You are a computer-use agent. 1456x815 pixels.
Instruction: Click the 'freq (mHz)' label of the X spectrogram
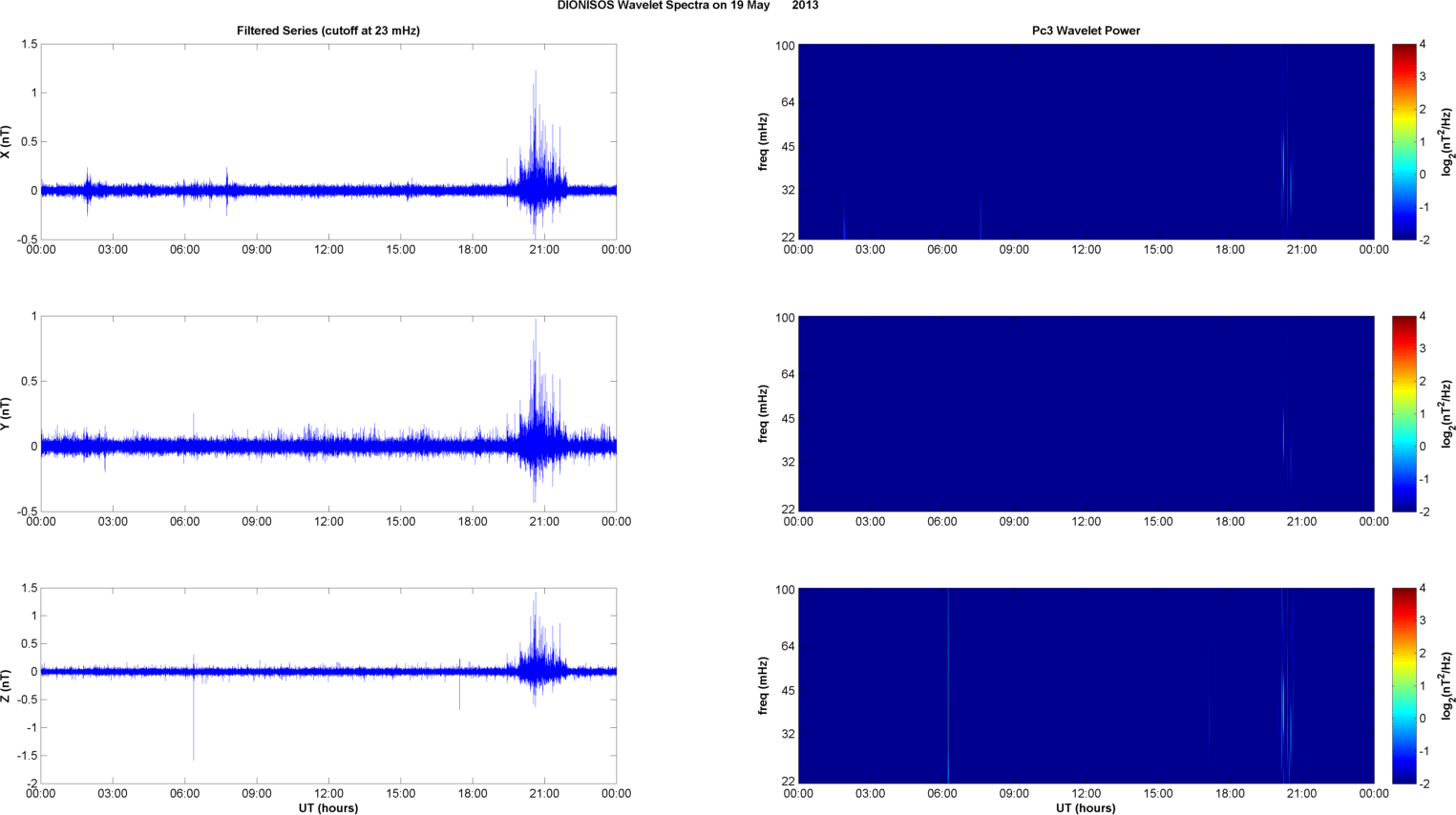(764, 142)
